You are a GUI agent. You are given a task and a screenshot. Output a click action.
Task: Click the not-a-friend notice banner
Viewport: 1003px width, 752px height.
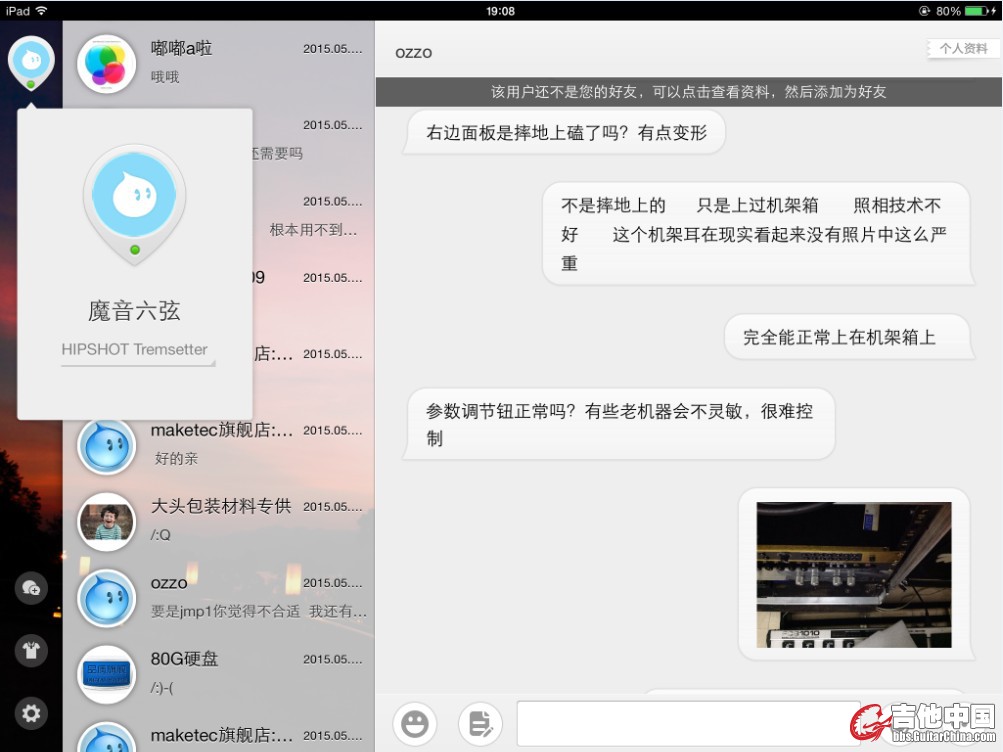point(688,91)
